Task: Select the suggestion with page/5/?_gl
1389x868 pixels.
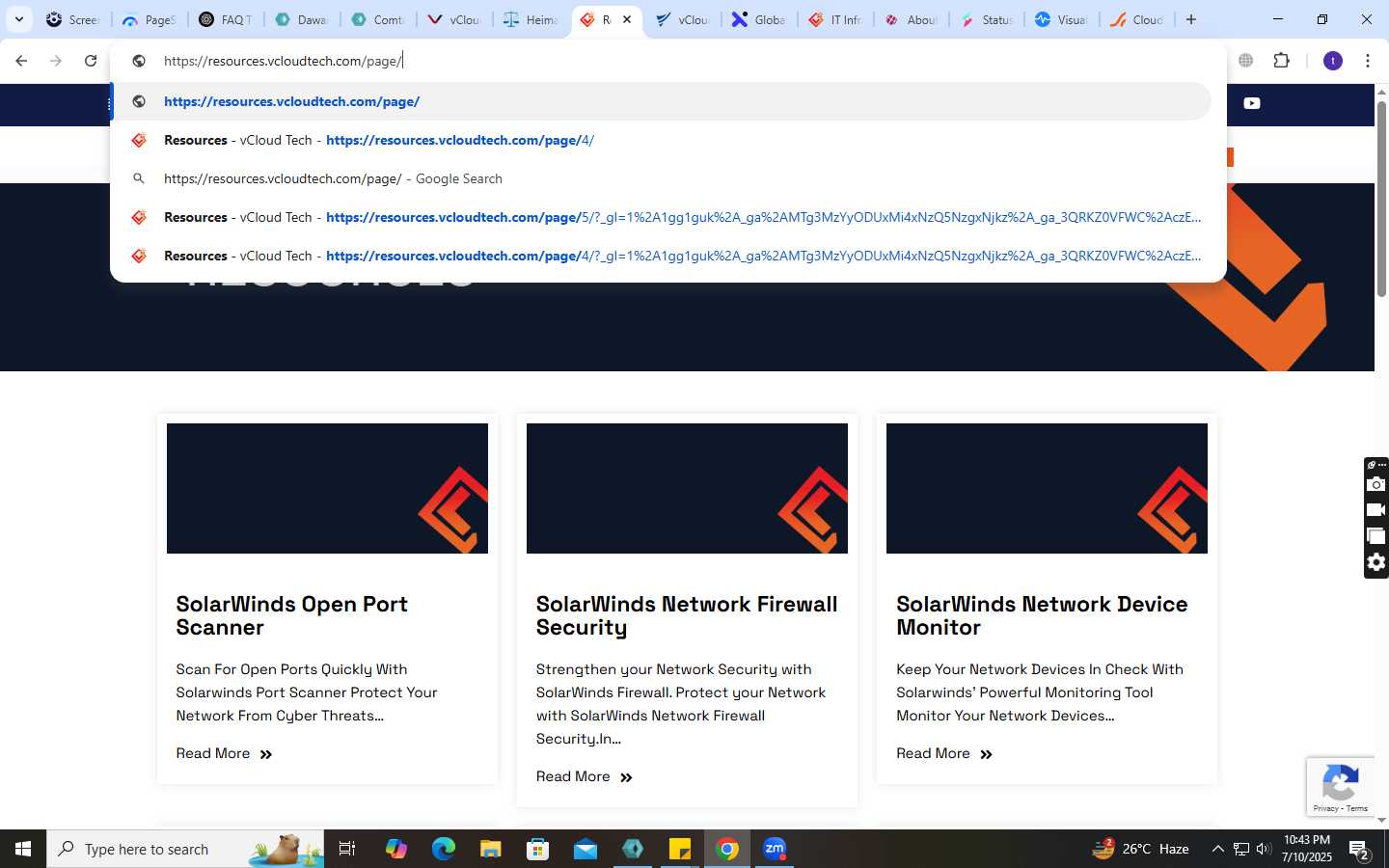Action: [662, 217]
